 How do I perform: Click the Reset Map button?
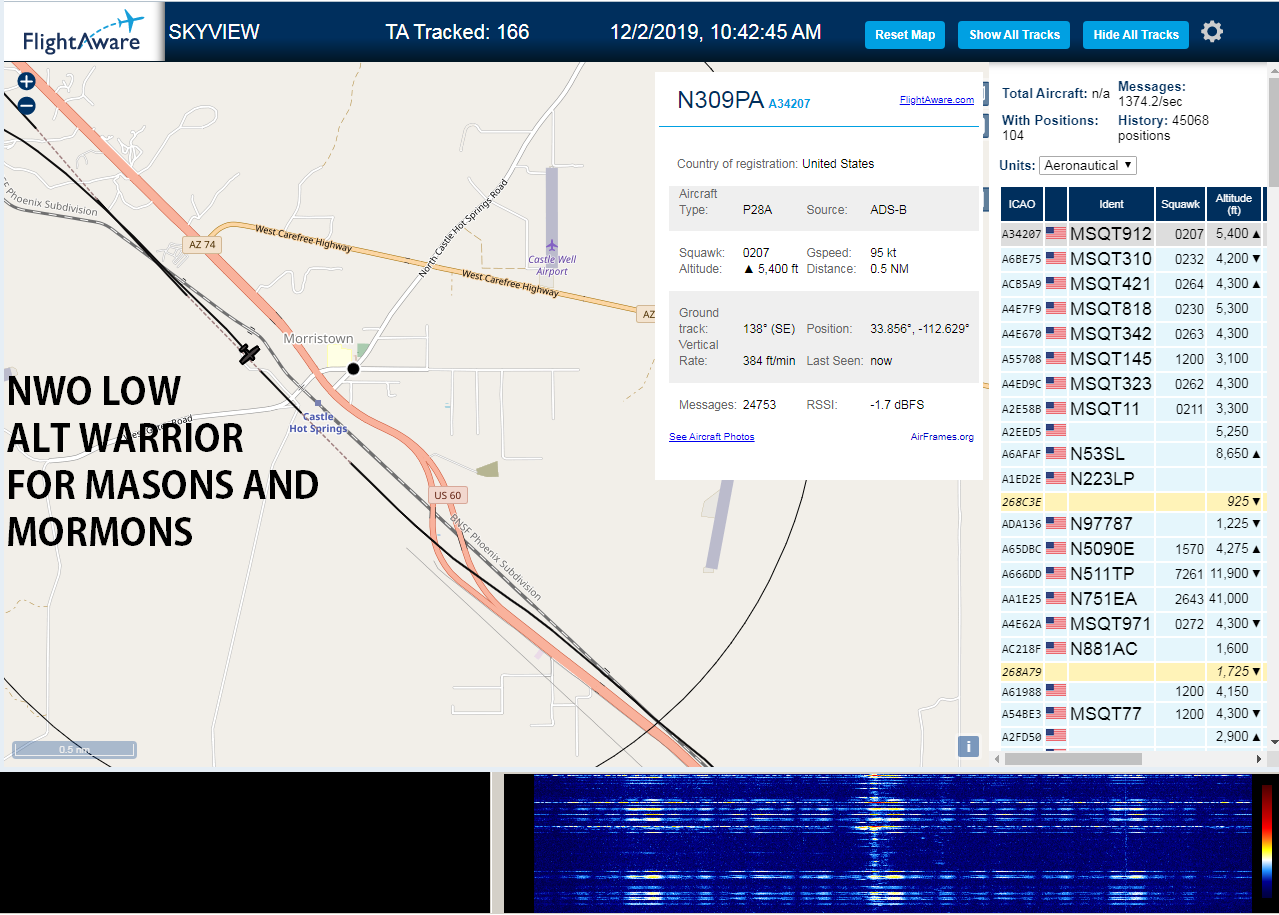(x=905, y=34)
